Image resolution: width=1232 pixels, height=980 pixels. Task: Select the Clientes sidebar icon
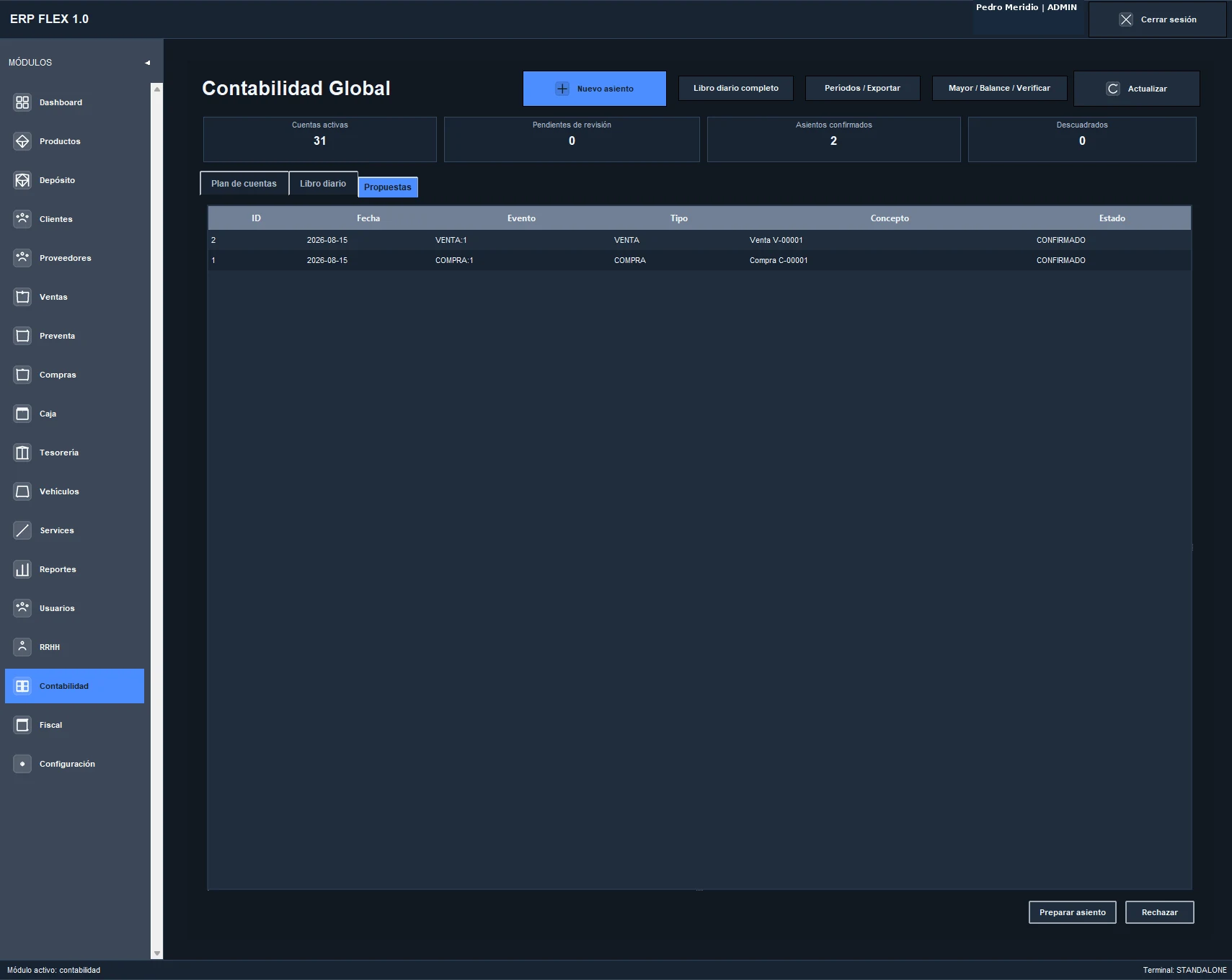coord(22,219)
